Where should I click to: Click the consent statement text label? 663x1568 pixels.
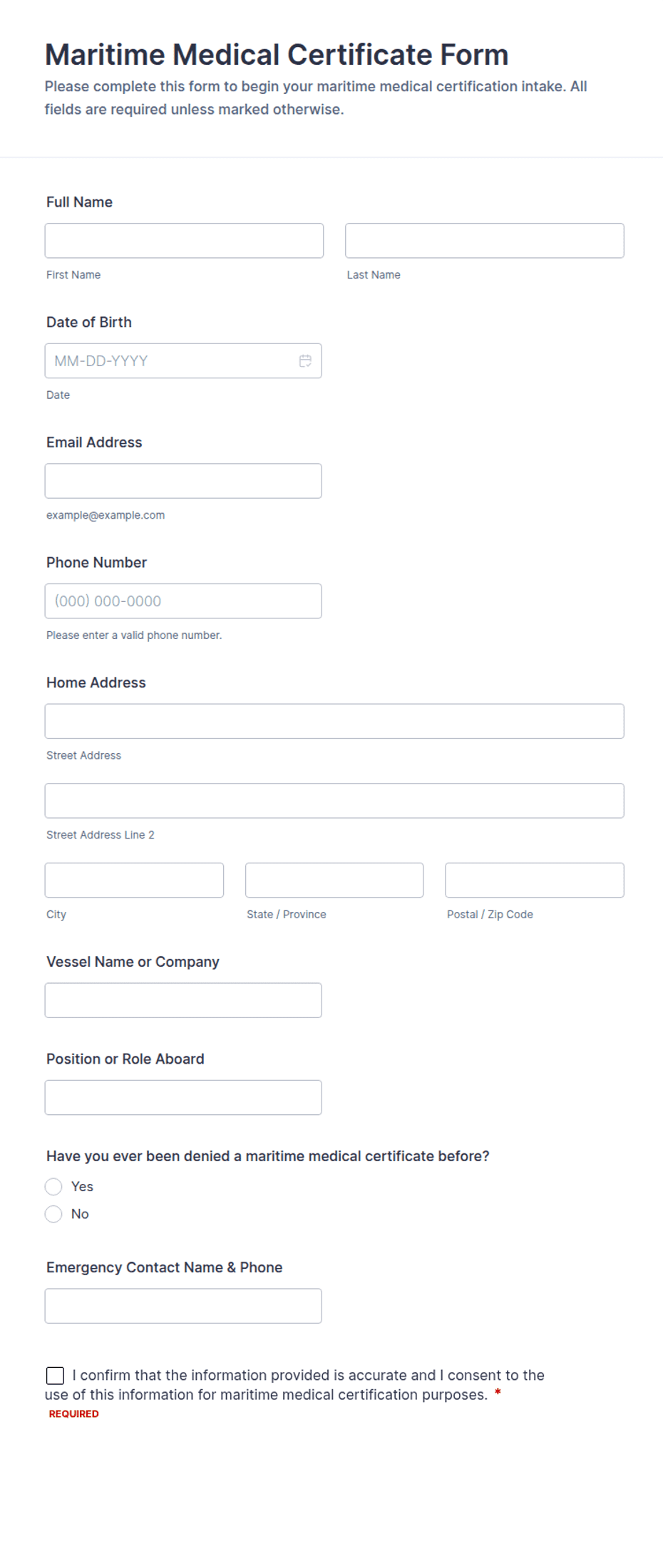(294, 1385)
